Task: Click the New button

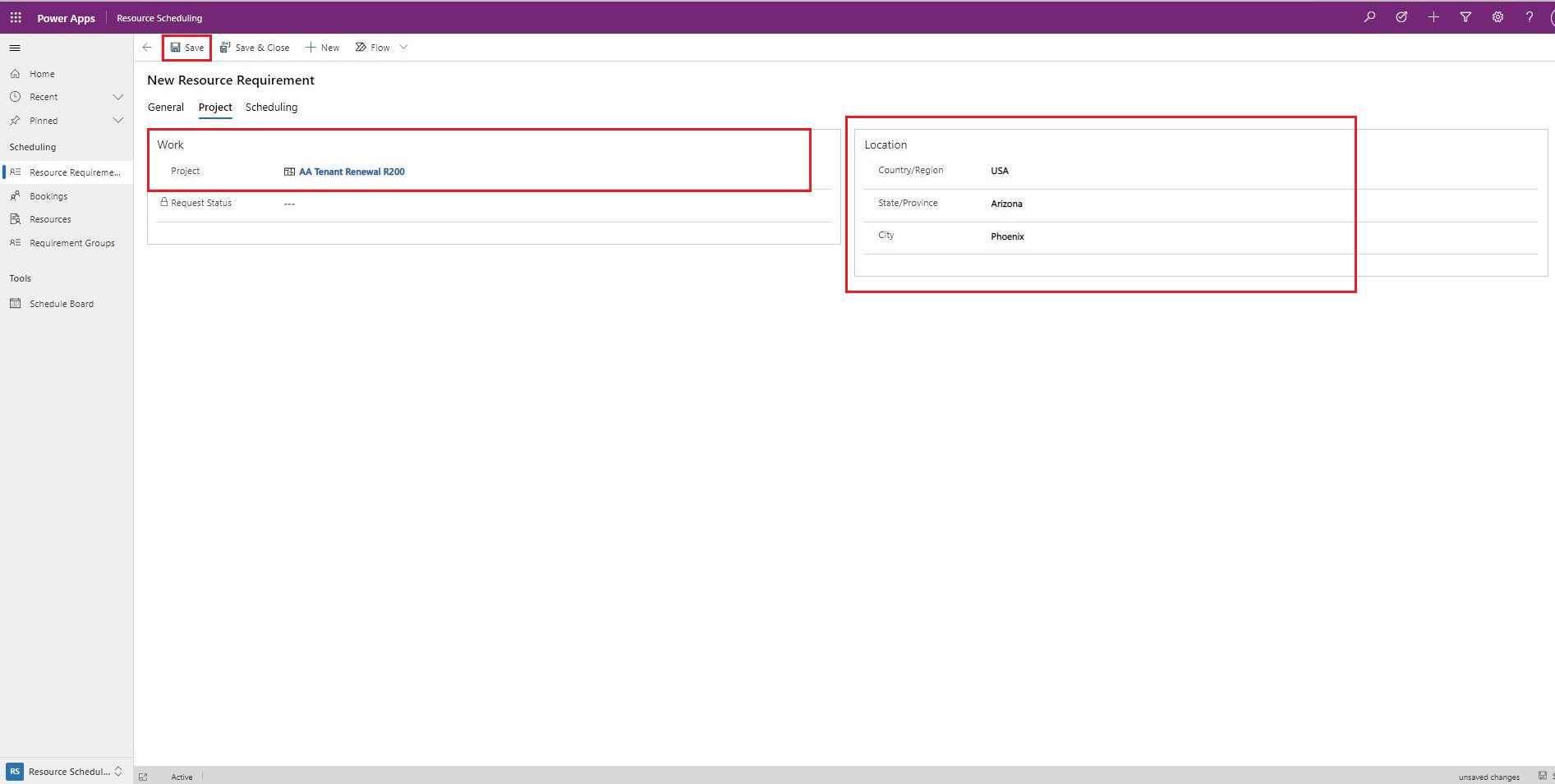Action: pyautogui.click(x=323, y=48)
